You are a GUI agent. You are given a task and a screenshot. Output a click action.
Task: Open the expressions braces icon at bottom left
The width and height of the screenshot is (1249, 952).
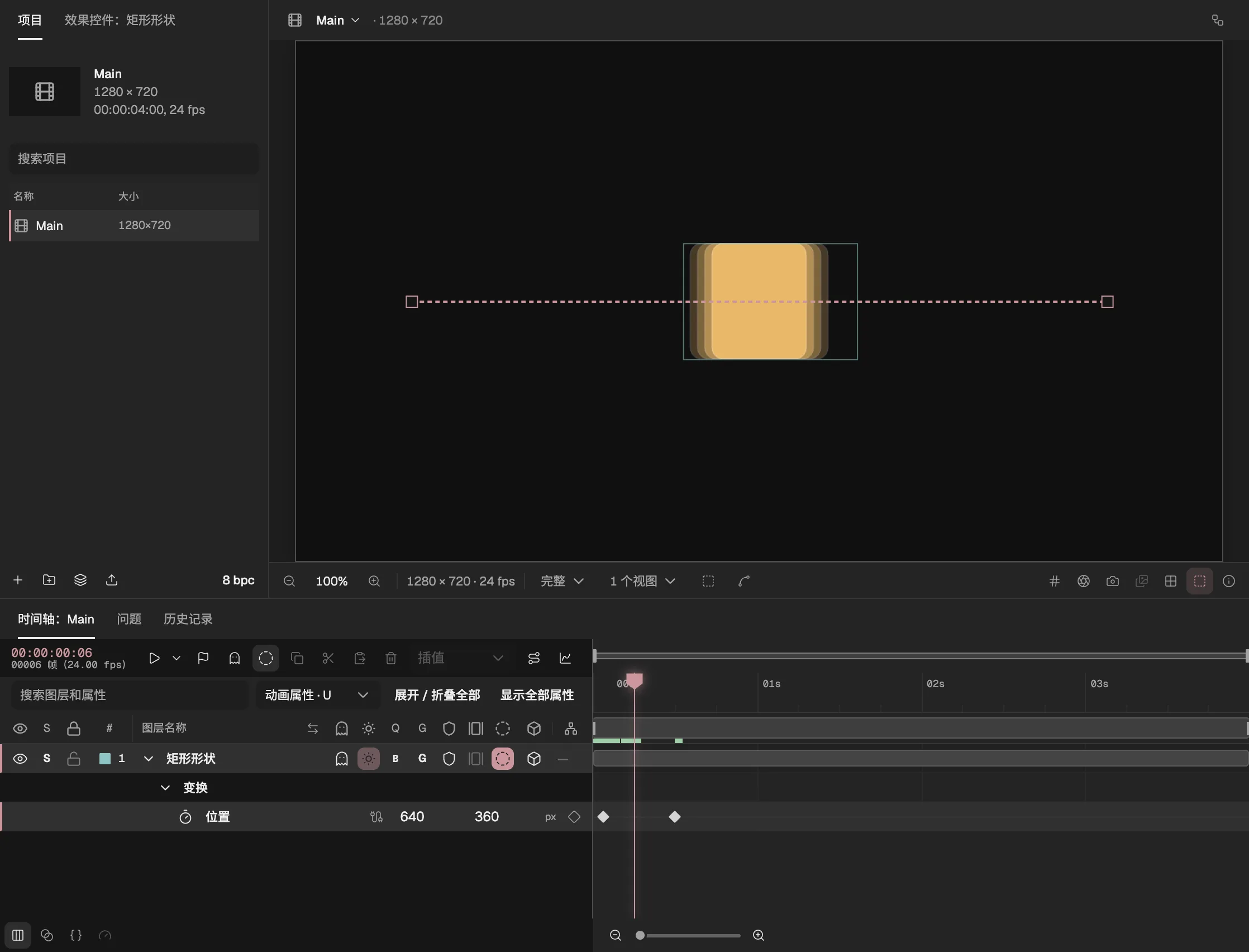(x=76, y=935)
